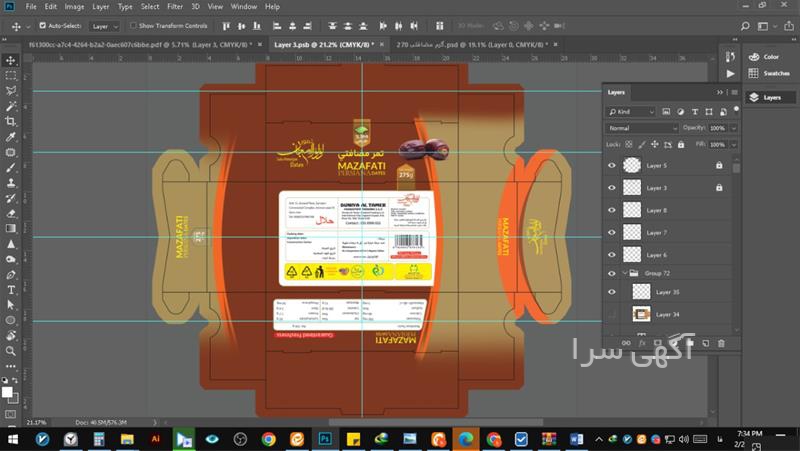Image resolution: width=800 pixels, height=451 pixels.
Task: Open the Kind filter dropdown
Action: (631, 112)
